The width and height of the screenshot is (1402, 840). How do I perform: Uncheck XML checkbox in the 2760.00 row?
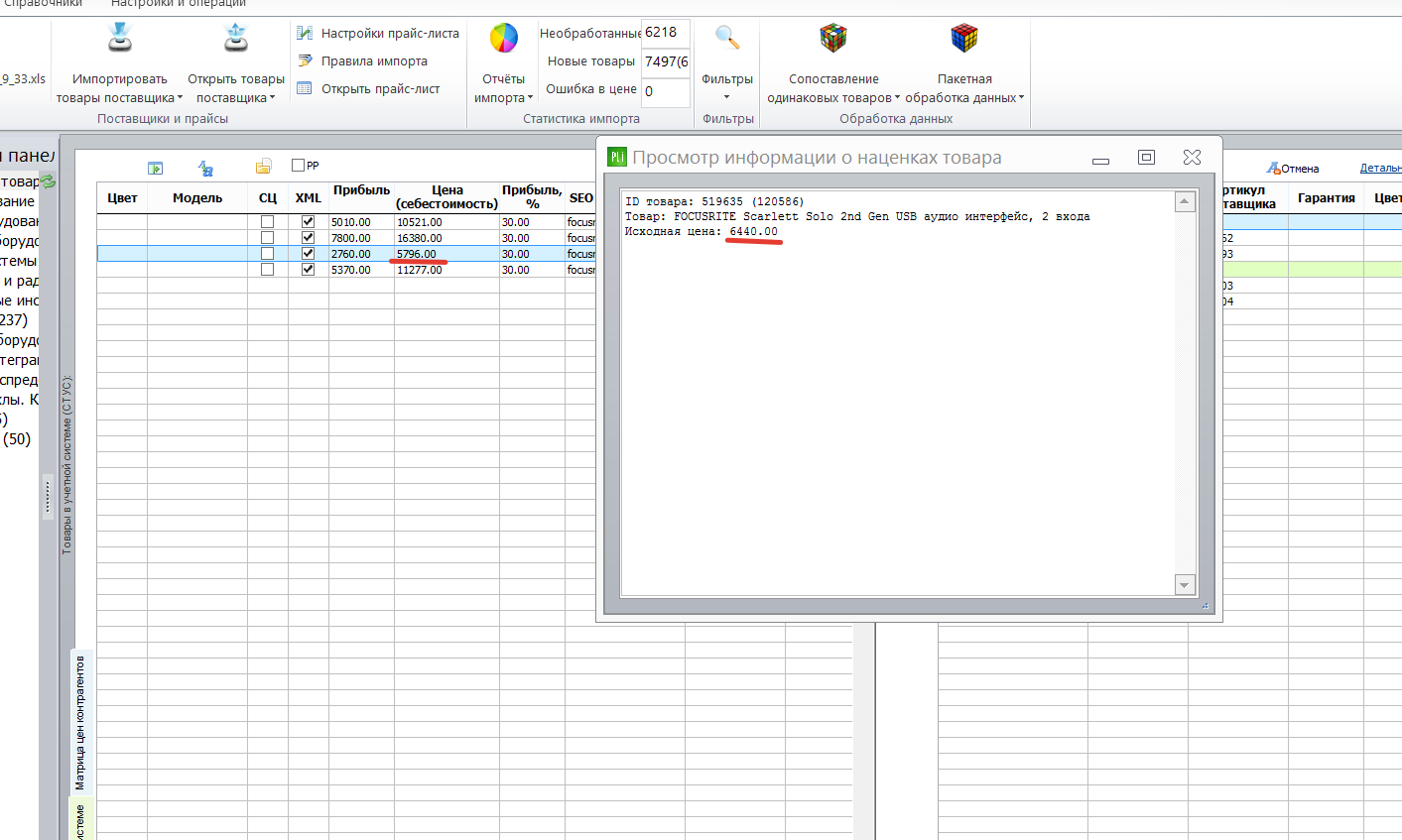click(308, 254)
